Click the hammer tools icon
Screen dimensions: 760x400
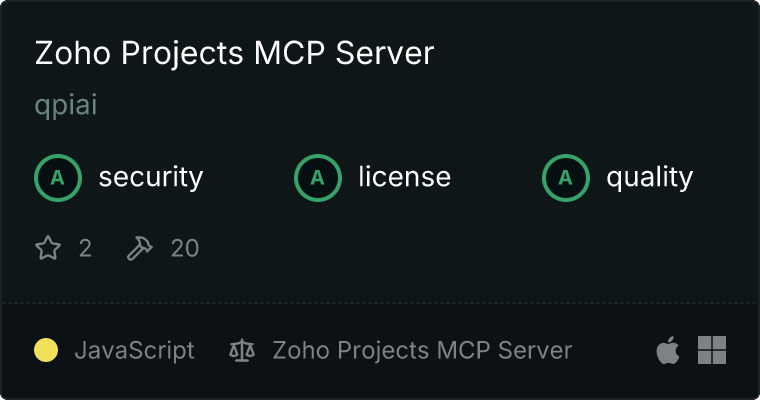140,248
